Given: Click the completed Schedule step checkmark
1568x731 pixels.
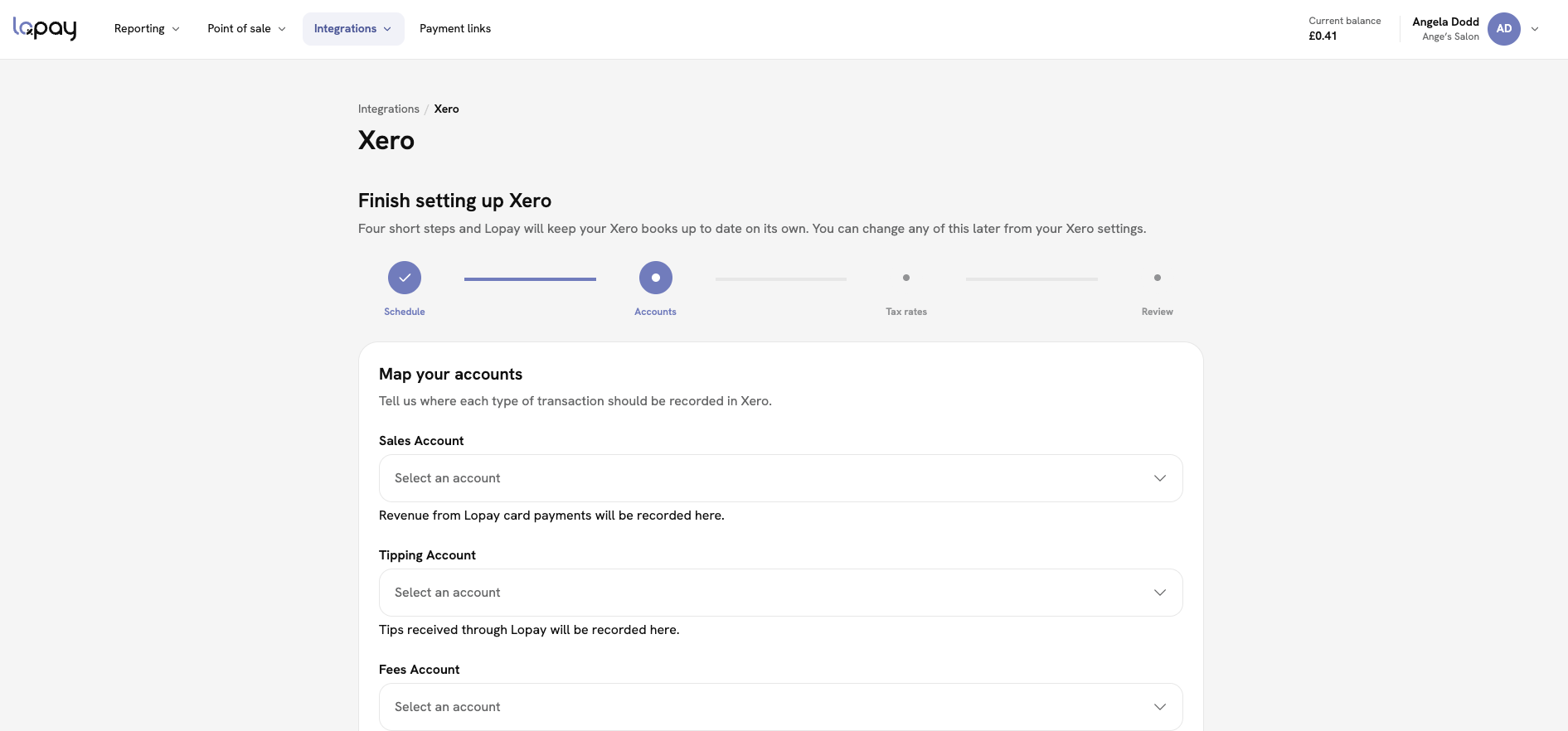Looking at the screenshot, I should (x=405, y=278).
